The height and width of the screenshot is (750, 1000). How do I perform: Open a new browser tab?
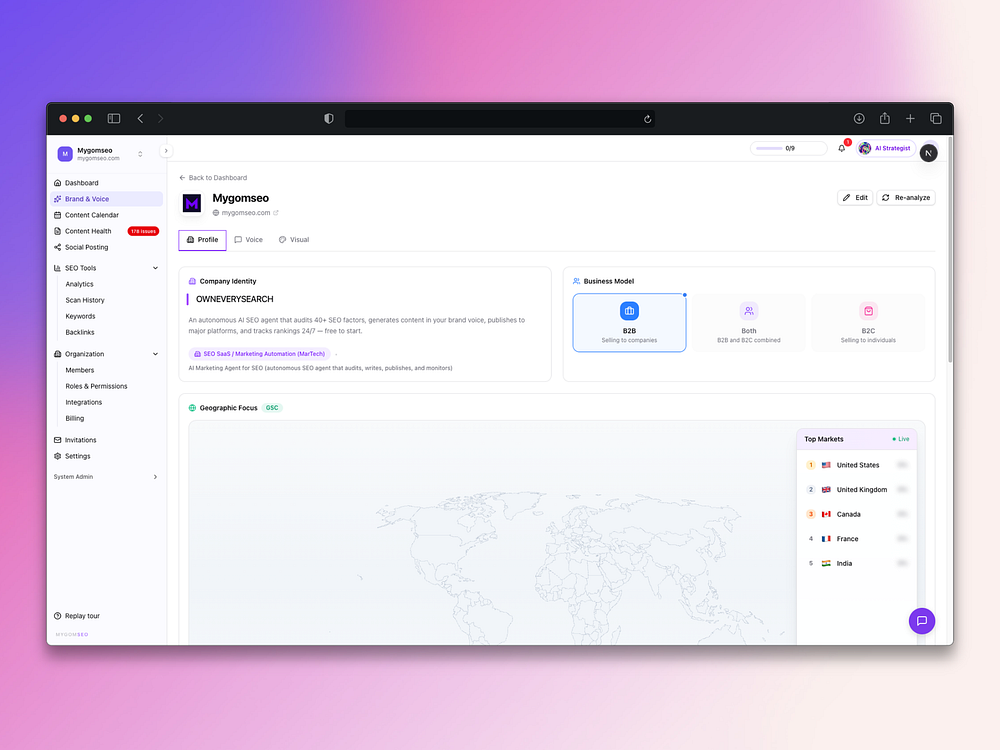coord(910,119)
